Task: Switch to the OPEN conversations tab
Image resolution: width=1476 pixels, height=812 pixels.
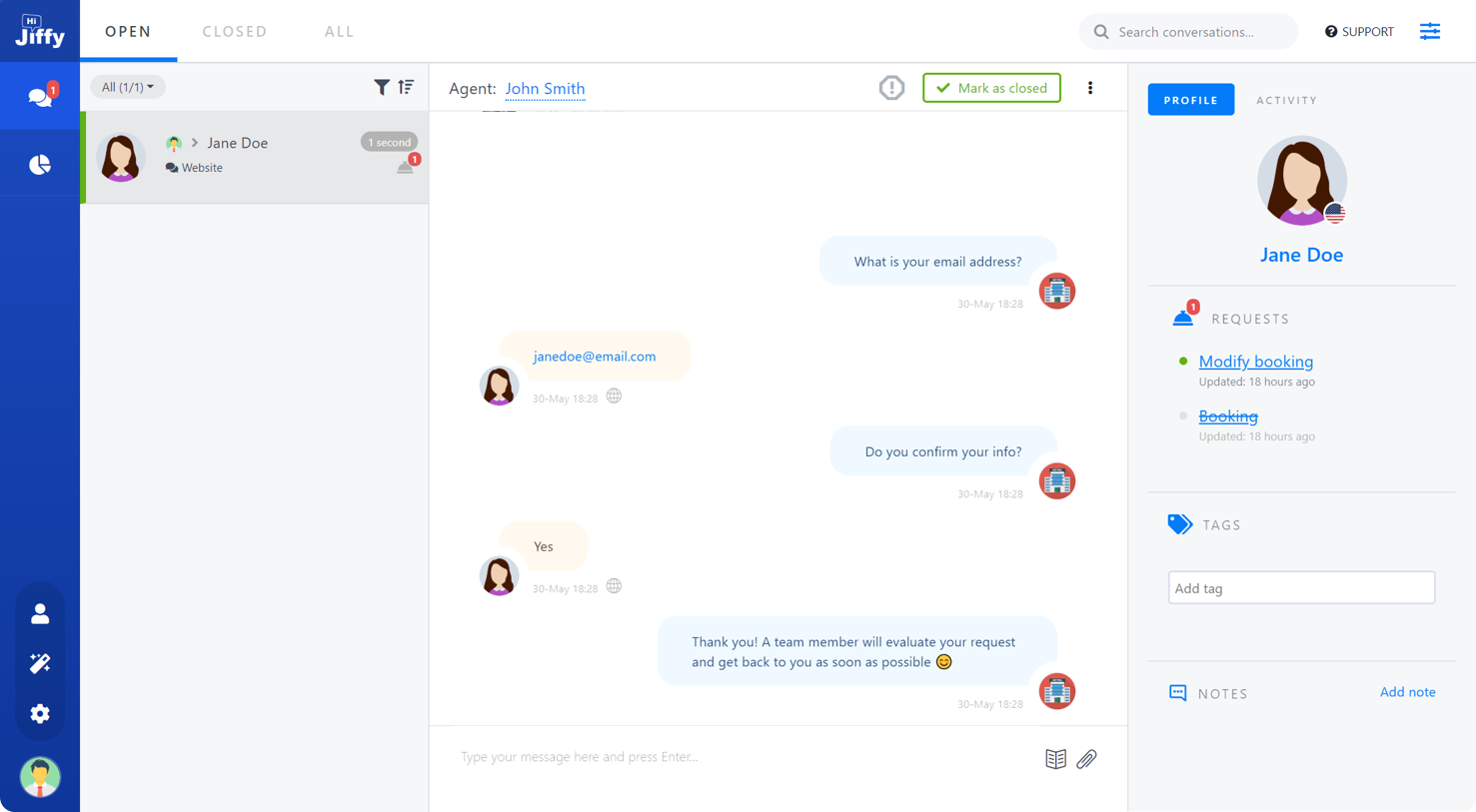Action: click(x=129, y=32)
